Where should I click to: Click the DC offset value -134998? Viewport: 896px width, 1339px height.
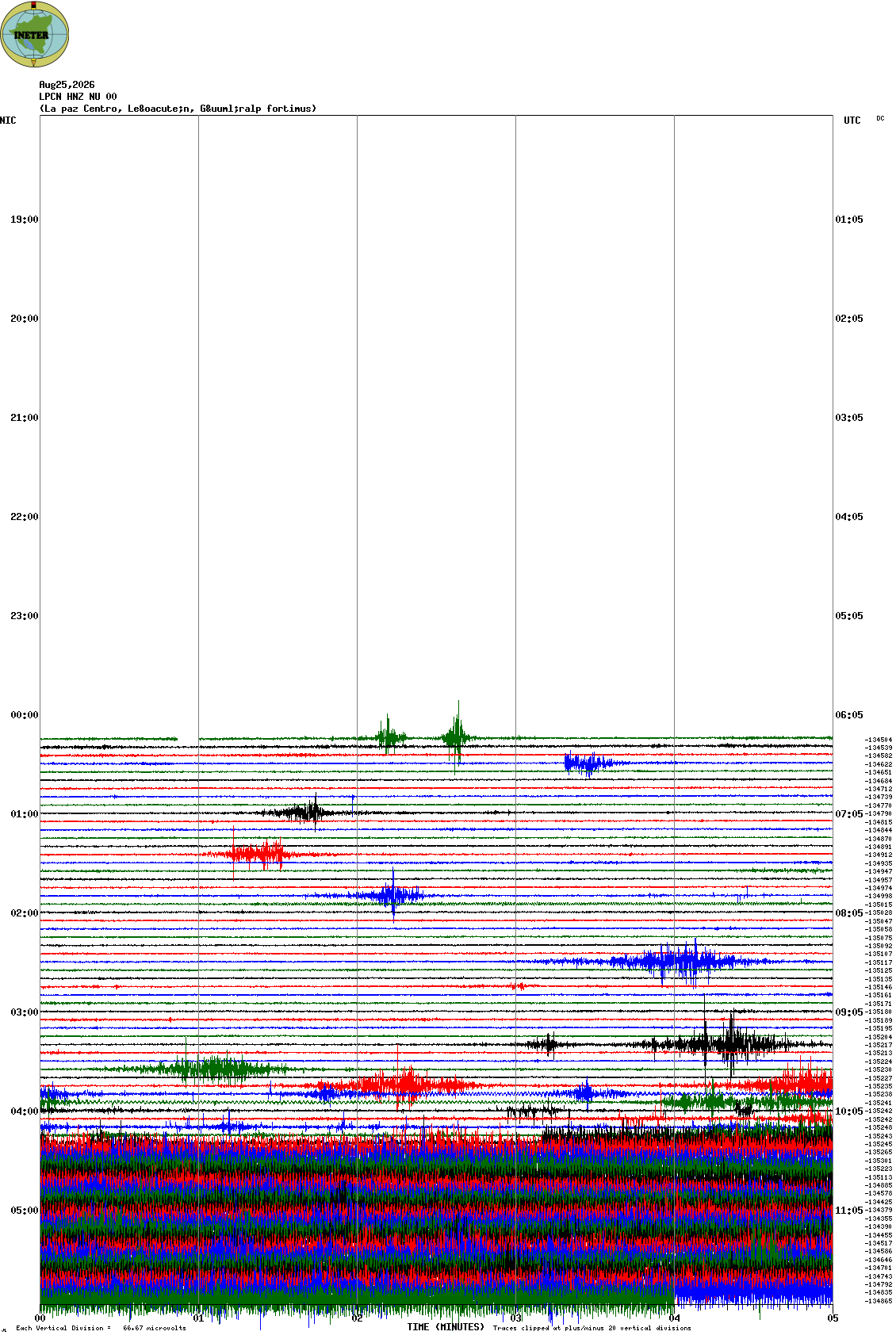click(879, 896)
